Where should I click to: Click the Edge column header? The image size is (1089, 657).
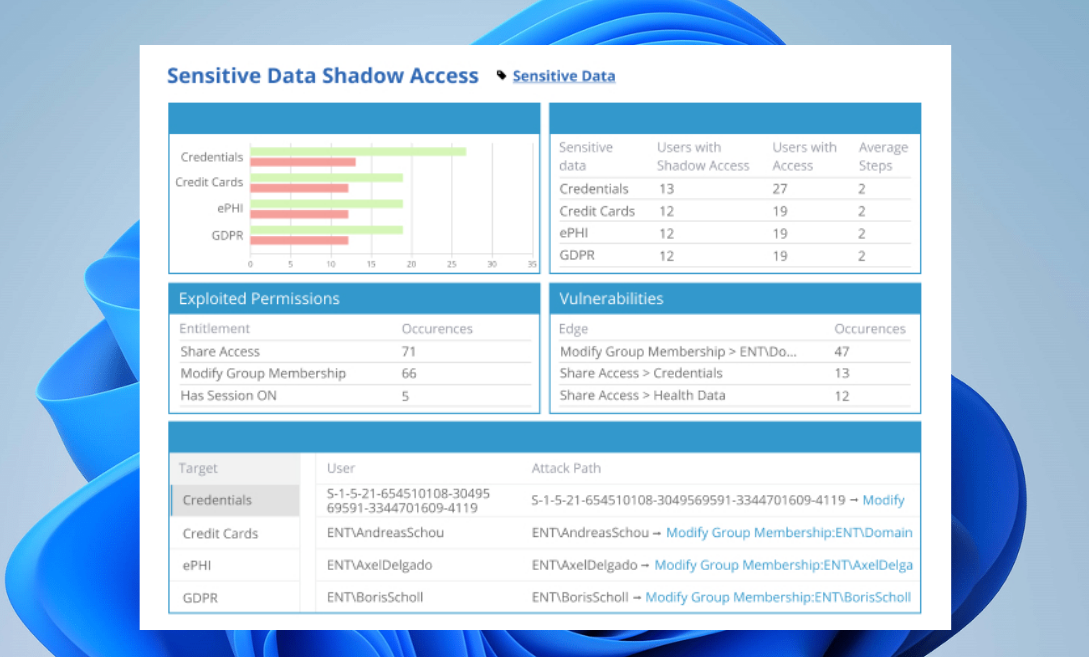click(x=573, y=328)
